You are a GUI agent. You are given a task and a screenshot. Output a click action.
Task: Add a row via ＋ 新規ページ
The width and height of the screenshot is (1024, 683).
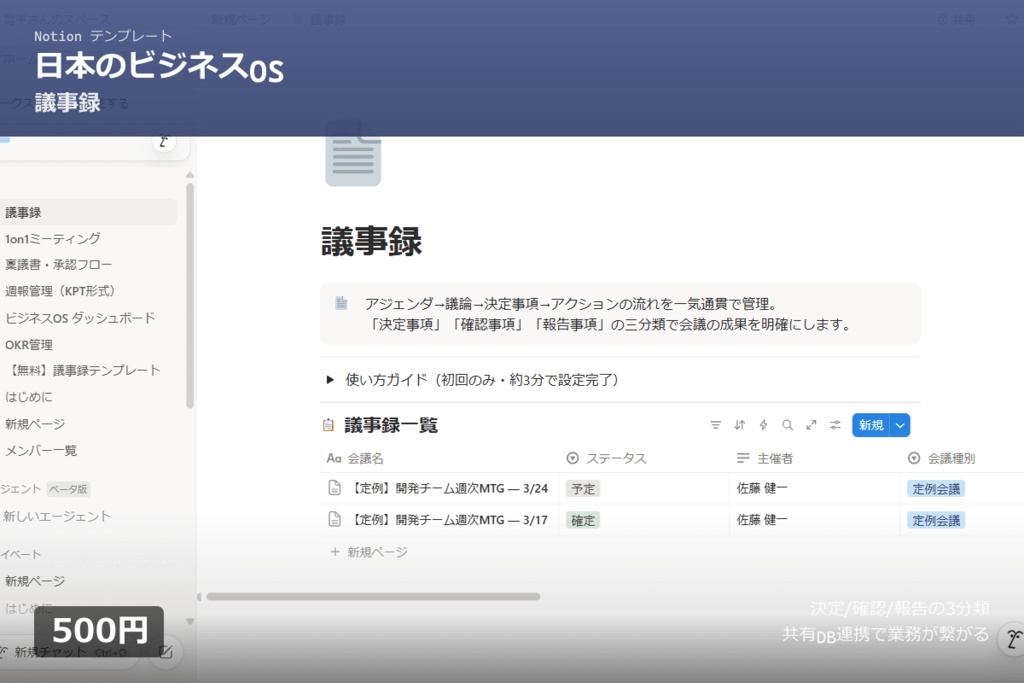tap(368, 551)
